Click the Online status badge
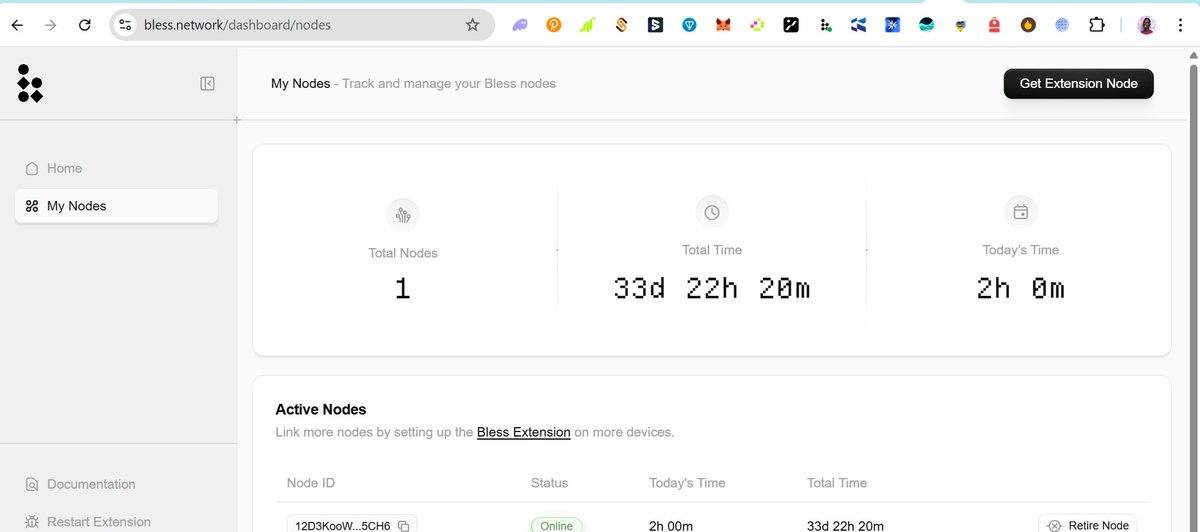 556,525
